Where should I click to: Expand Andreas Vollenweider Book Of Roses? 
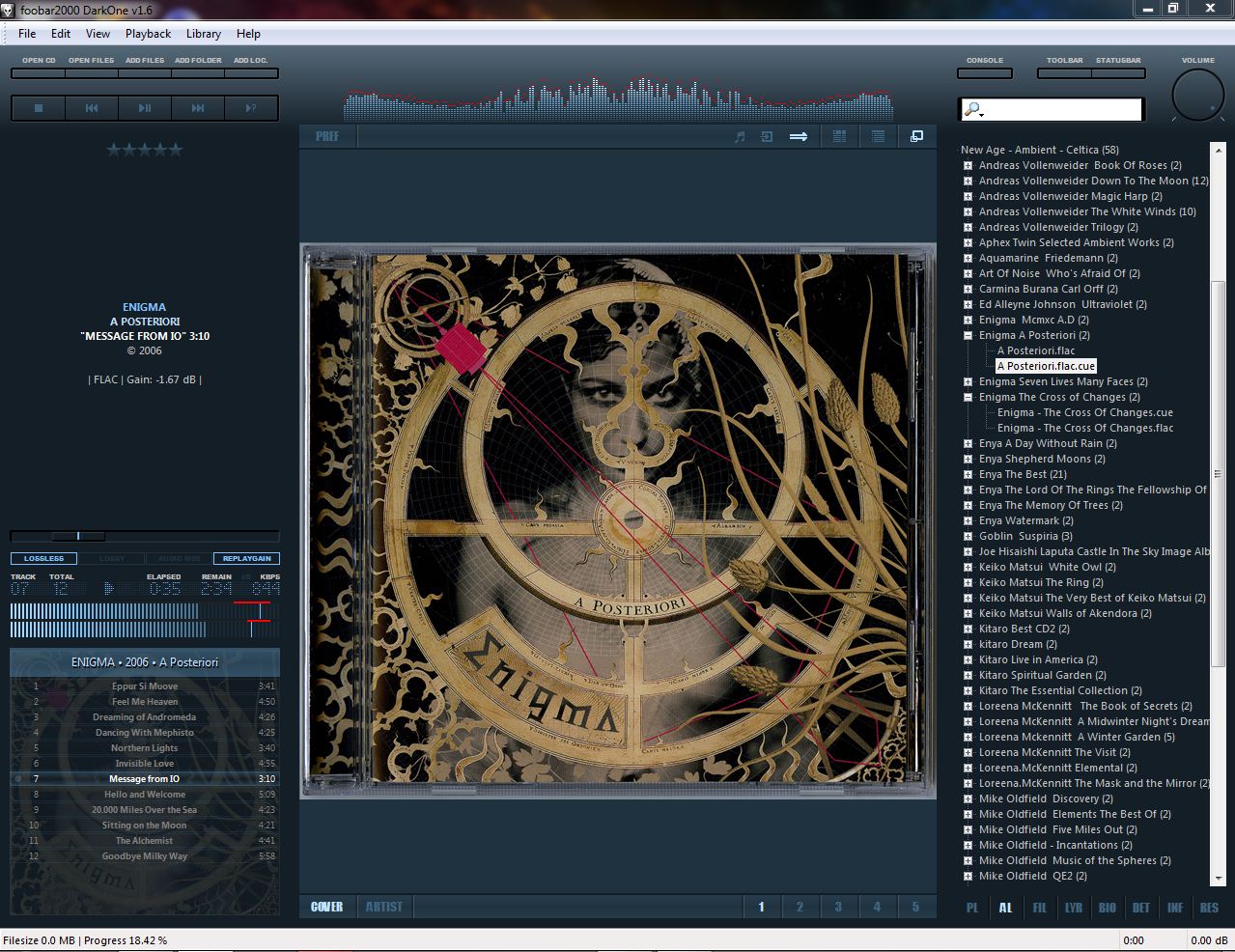968,165
